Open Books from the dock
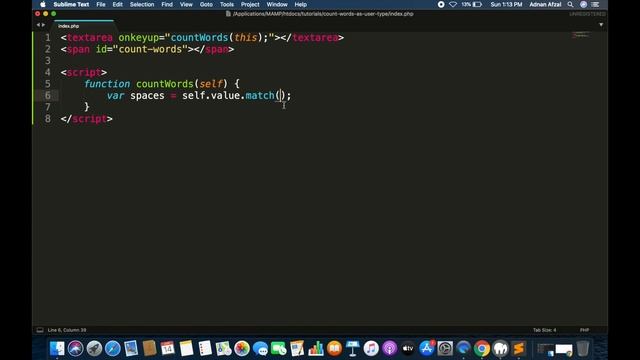Image resolution: width=640 pixels, height=360 pixels. click(334, 349)
